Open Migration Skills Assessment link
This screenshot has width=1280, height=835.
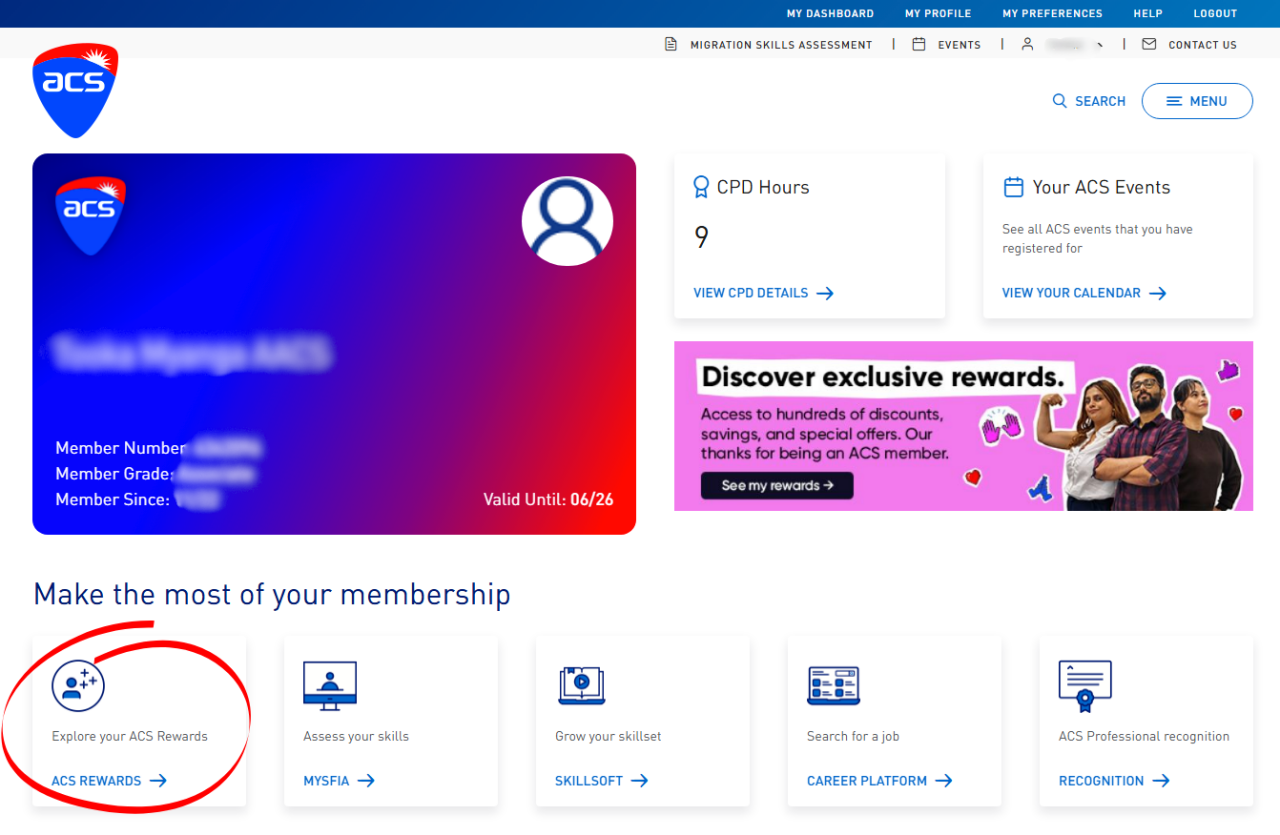click(780, 45)
